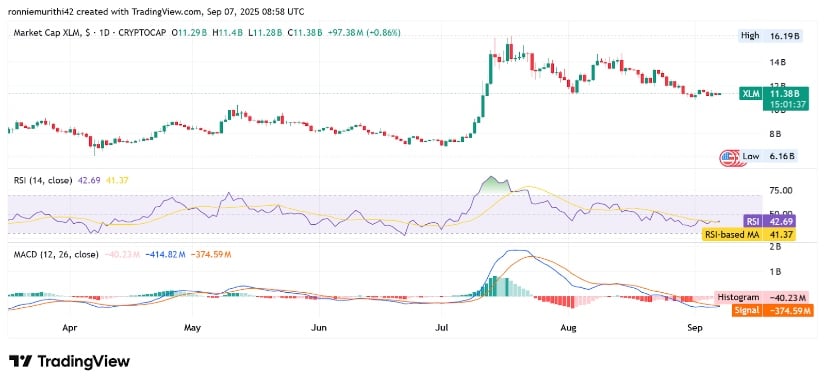This screenshot has width=825, height=384.
Task: Click the 1B MACD axis label
Action: (x=777, y=271)
